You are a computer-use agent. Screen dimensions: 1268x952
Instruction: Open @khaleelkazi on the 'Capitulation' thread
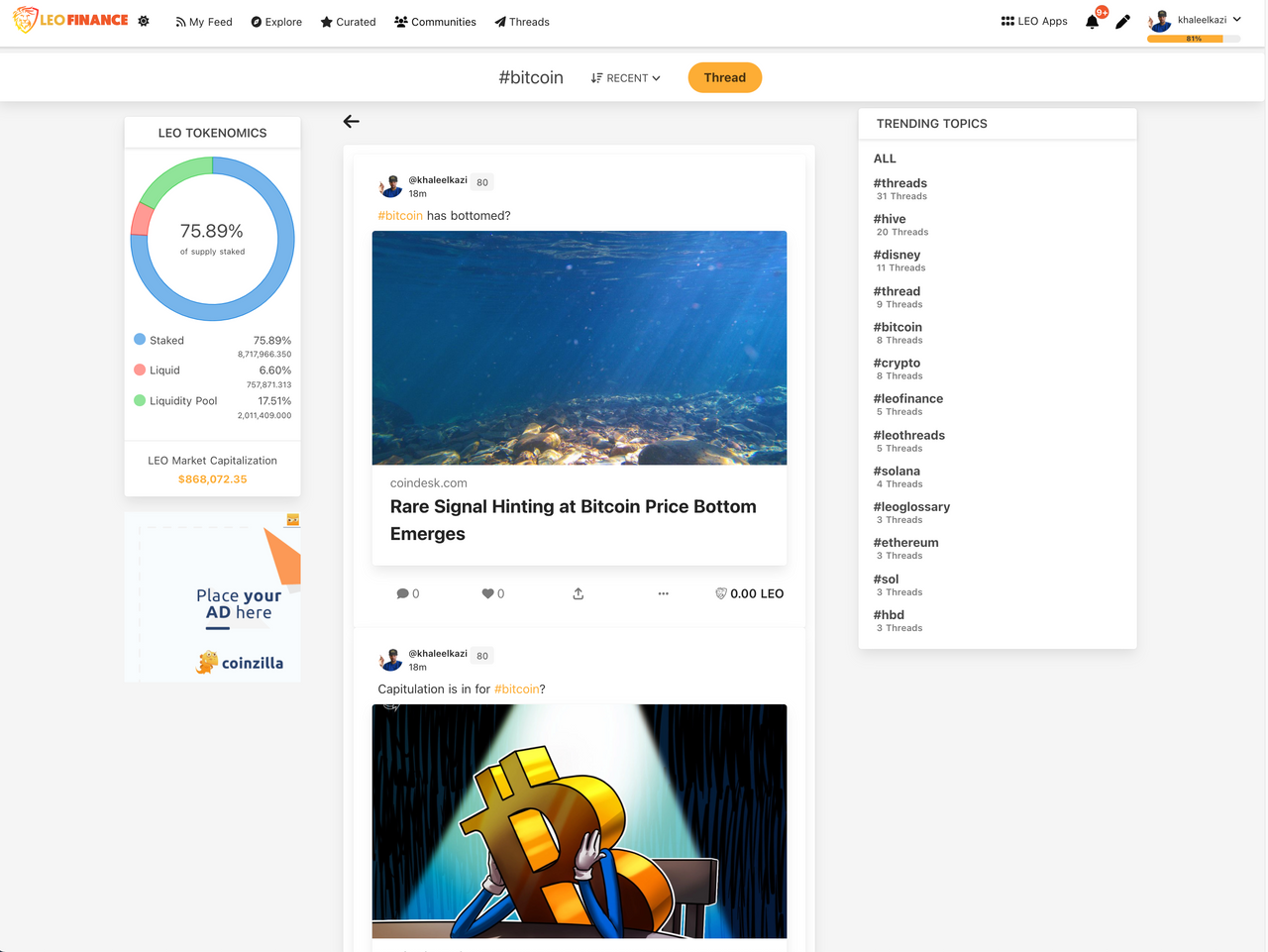point(438,654)
